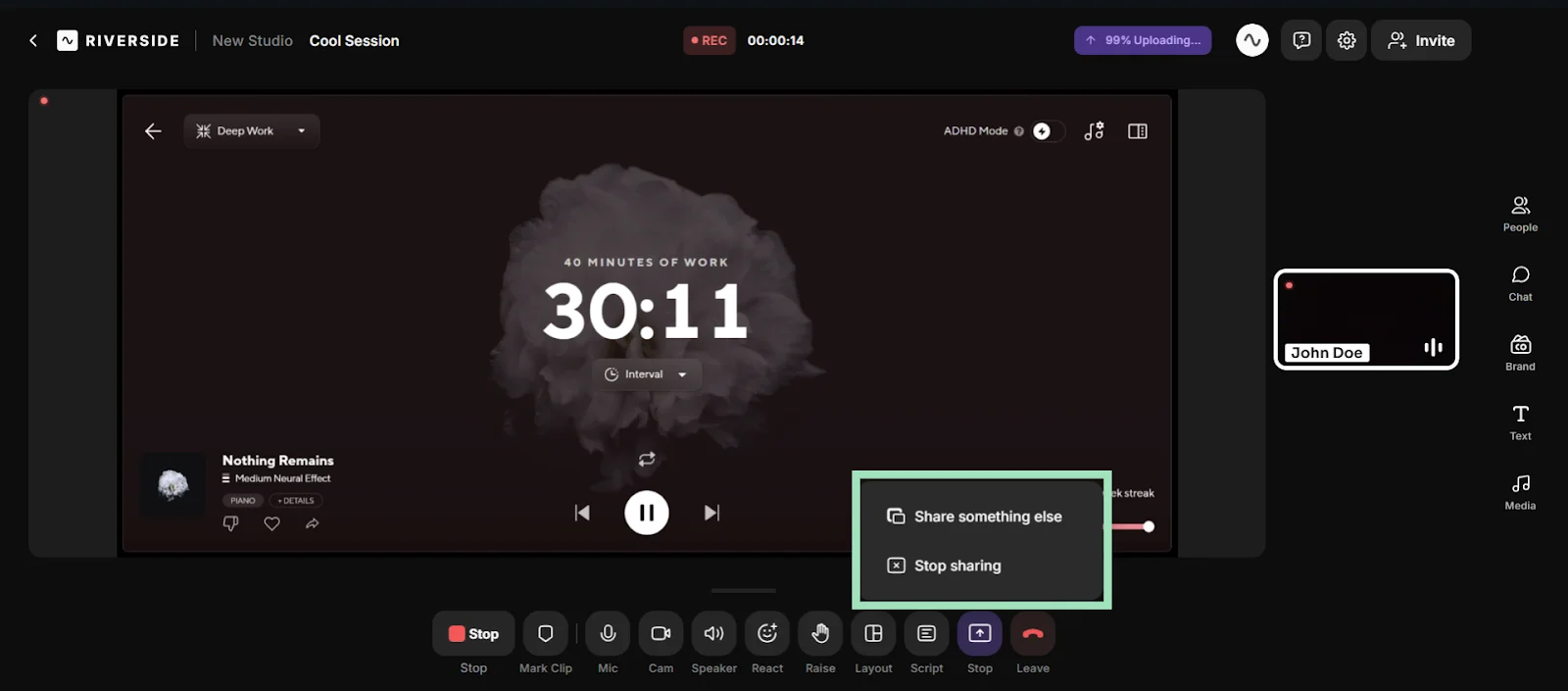Toggle the Mic
The image size is (1568, 691).
(x=608, y=633)
